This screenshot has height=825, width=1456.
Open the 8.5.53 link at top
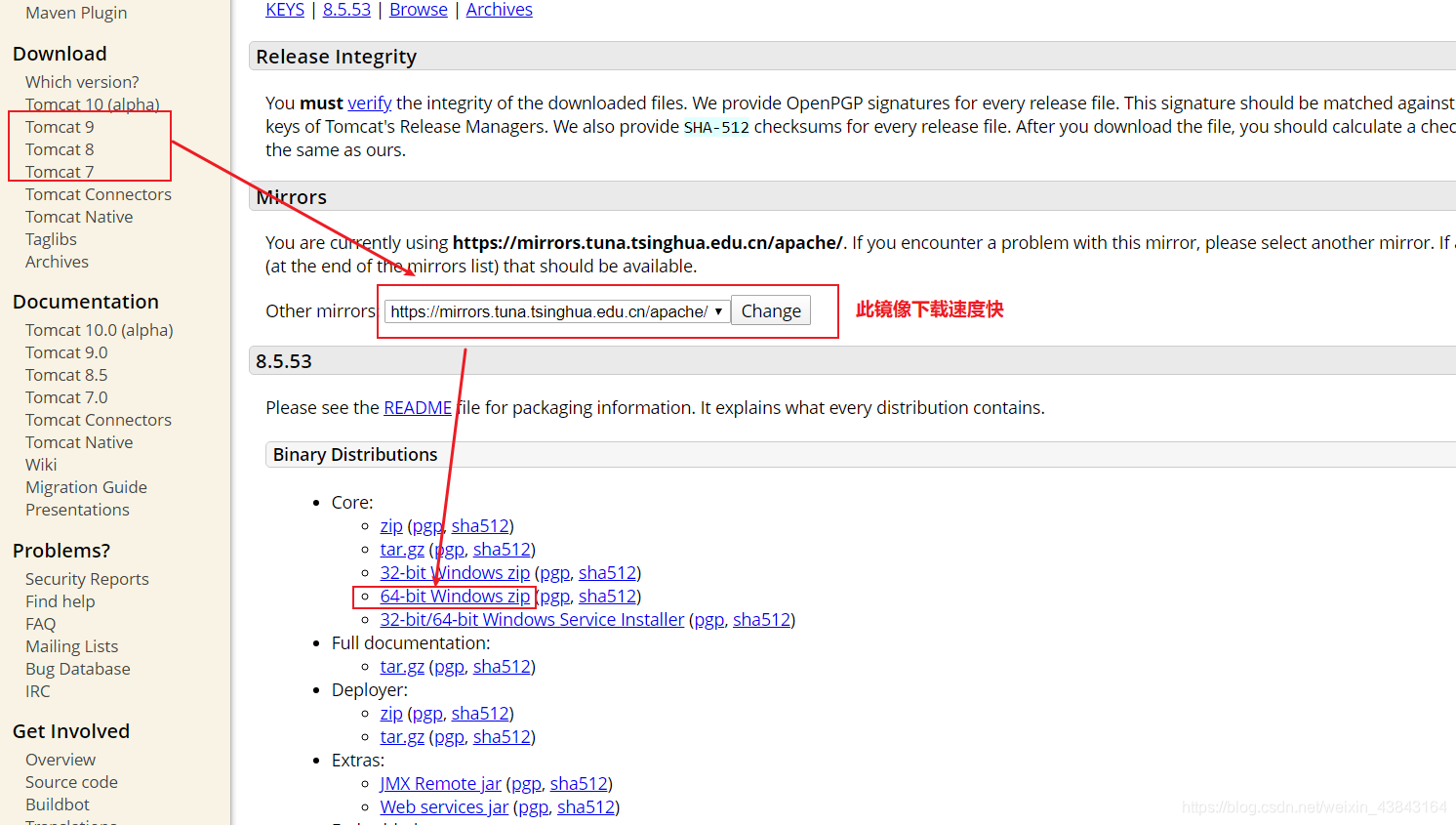tap(346, 10)
